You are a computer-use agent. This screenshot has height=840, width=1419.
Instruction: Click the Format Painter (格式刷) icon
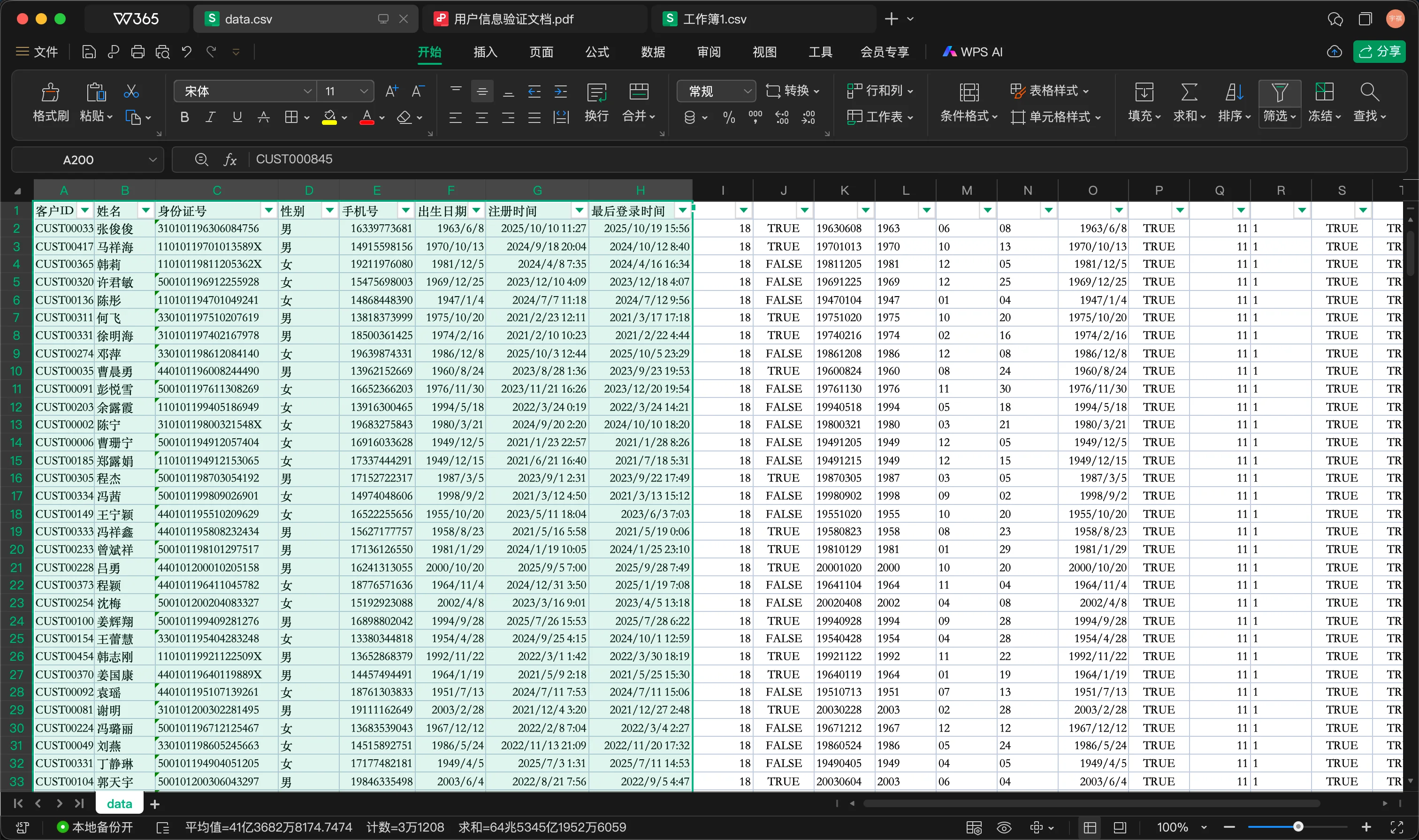click(x=50, y=93)
